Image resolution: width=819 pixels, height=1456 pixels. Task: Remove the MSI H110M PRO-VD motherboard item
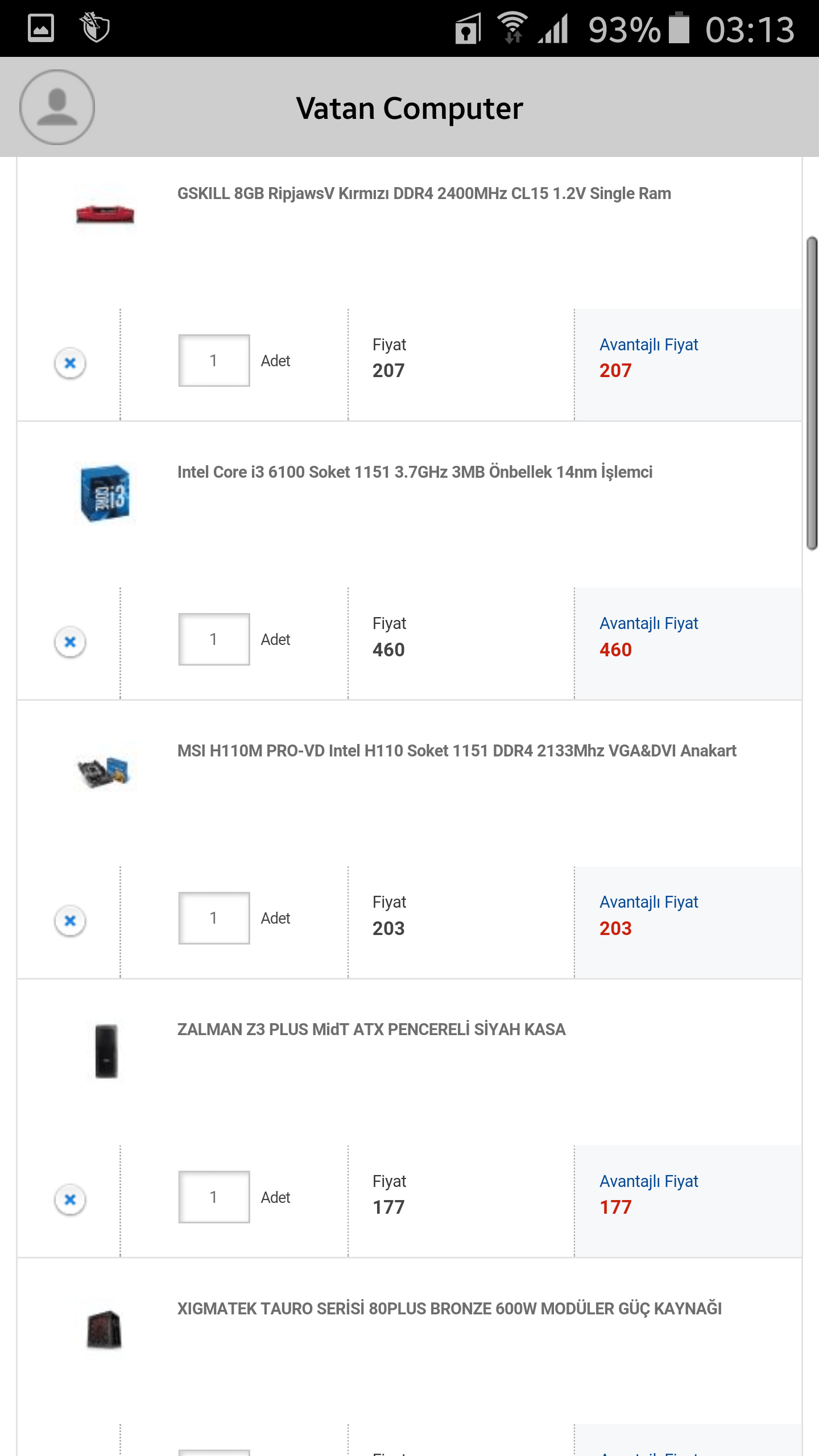pos(70,920)
